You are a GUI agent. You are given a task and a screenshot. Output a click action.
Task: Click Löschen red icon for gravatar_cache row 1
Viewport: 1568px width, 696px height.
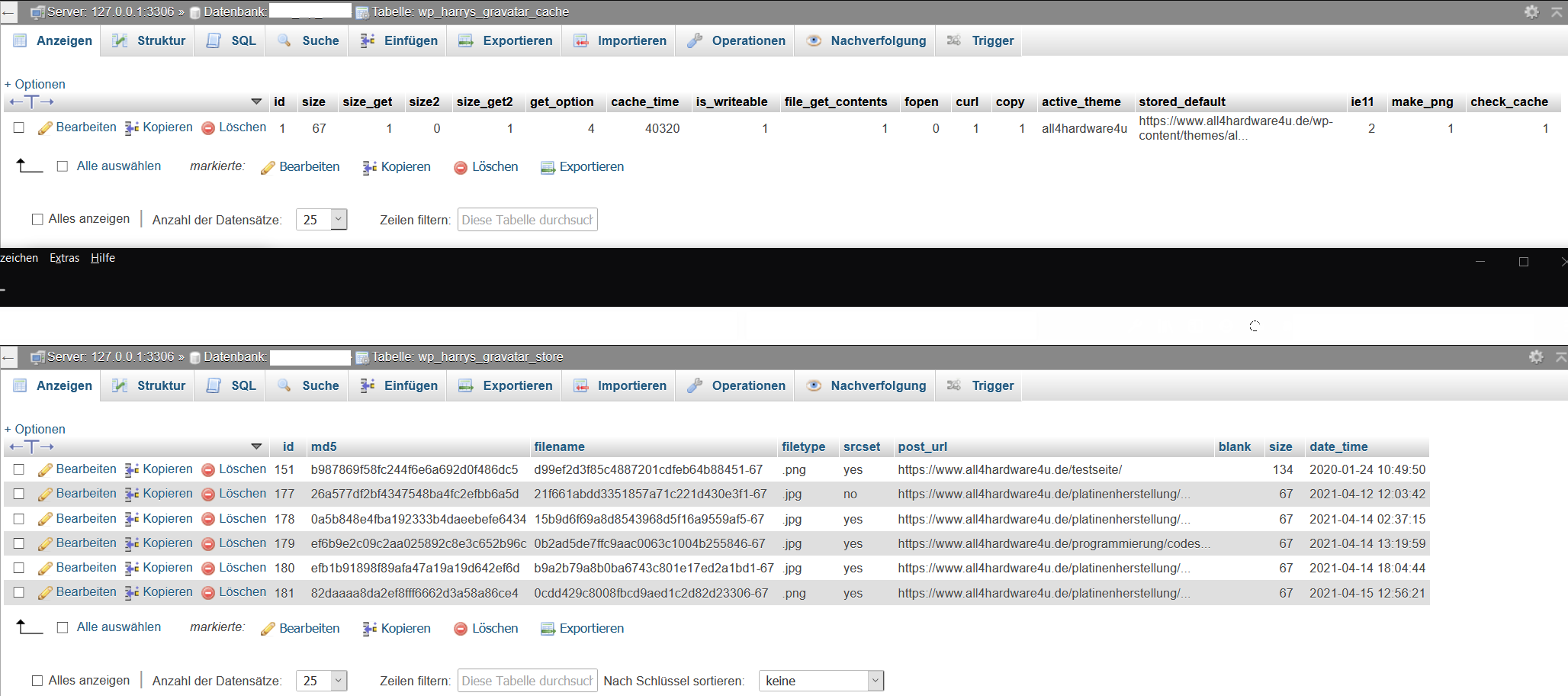pyautogui.click(x=208, y=128)
